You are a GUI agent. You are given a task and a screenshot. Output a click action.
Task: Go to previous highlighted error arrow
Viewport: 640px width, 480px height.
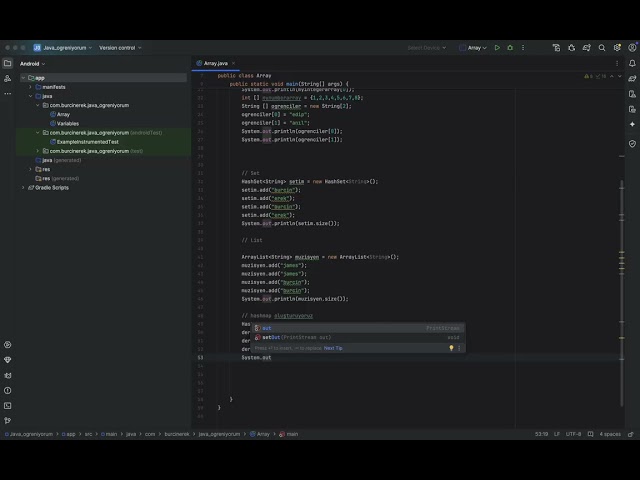pos(611,76)
